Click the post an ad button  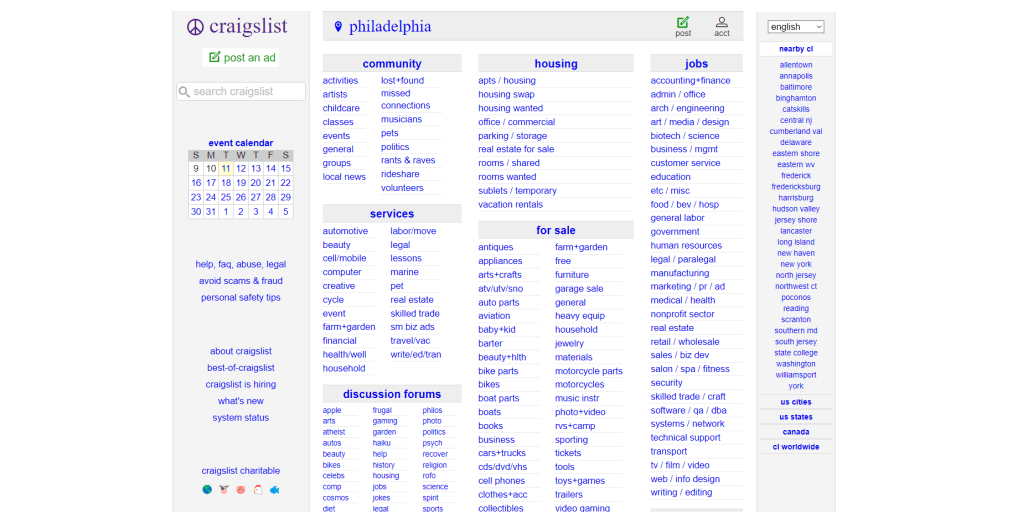coord(241,58)
